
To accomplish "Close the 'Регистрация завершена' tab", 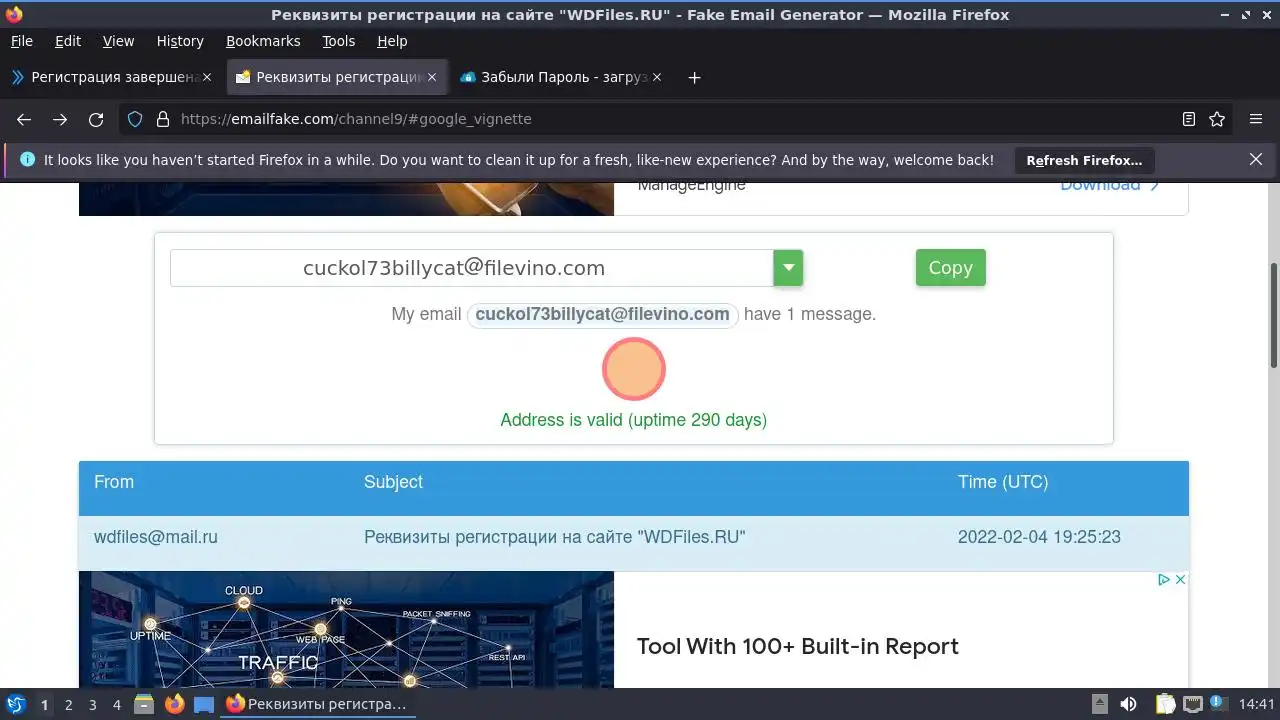I will (207, 77).
